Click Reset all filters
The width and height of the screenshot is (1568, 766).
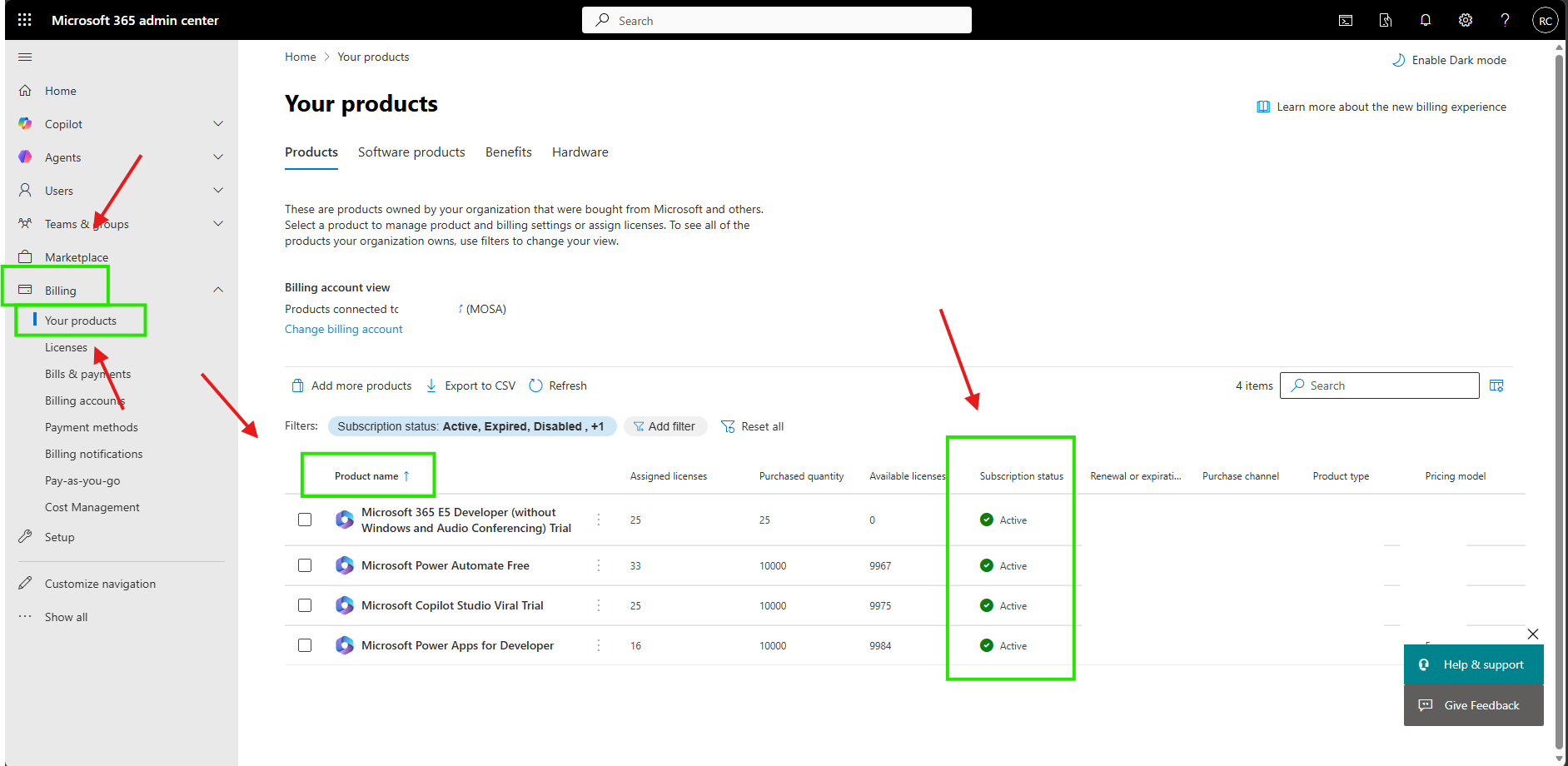pos(752,426)
